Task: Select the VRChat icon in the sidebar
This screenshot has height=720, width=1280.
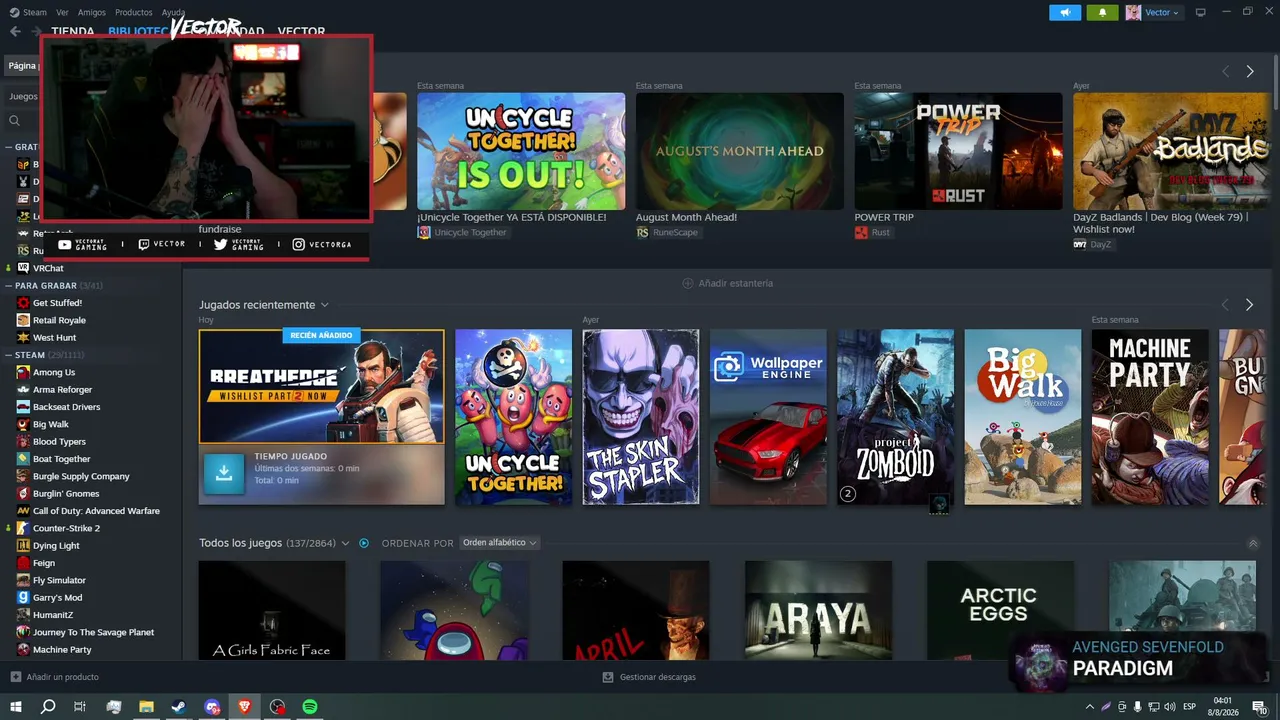Action: [x=23, y=268]
